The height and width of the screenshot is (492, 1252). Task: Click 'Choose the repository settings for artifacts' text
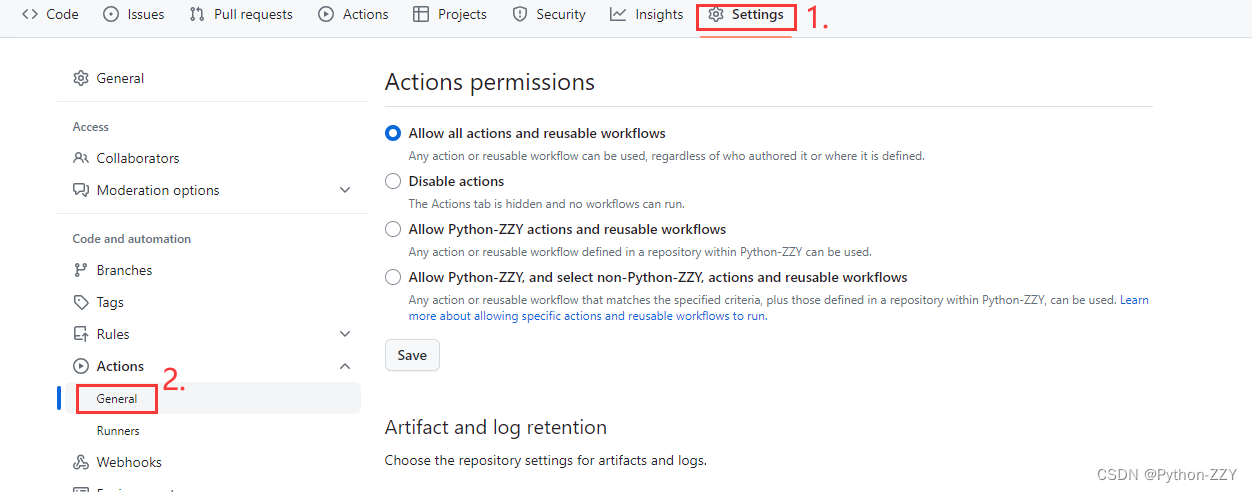[546, 461]
